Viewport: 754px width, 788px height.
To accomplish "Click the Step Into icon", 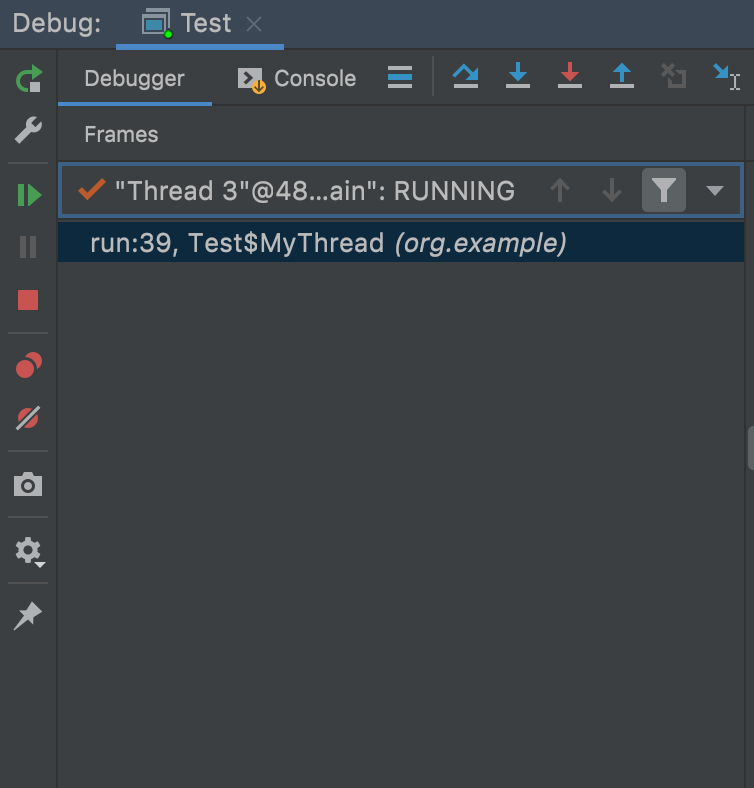I will 518,77.
